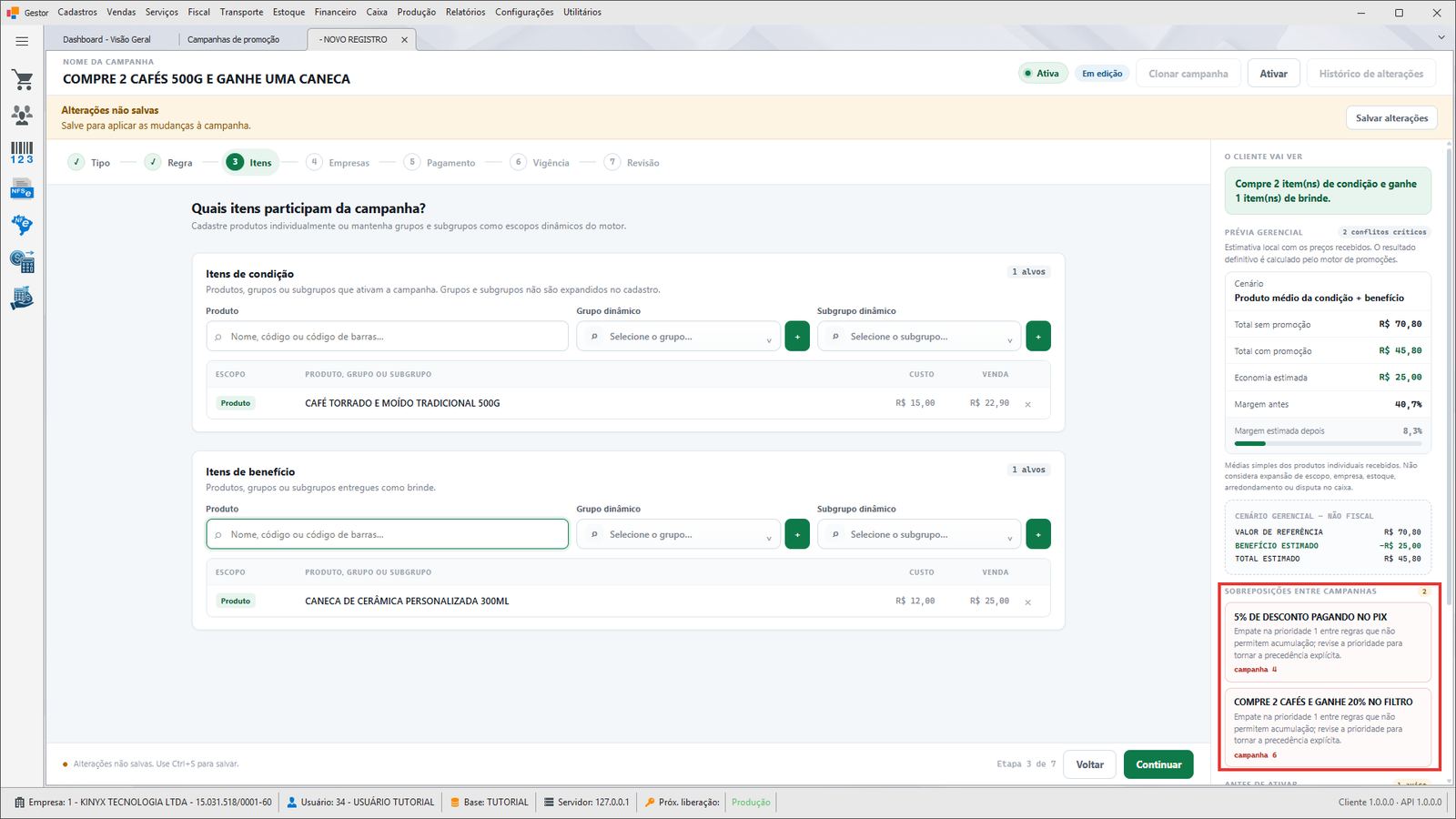Go to the Tipo wizard step

[x=89, y=162]
